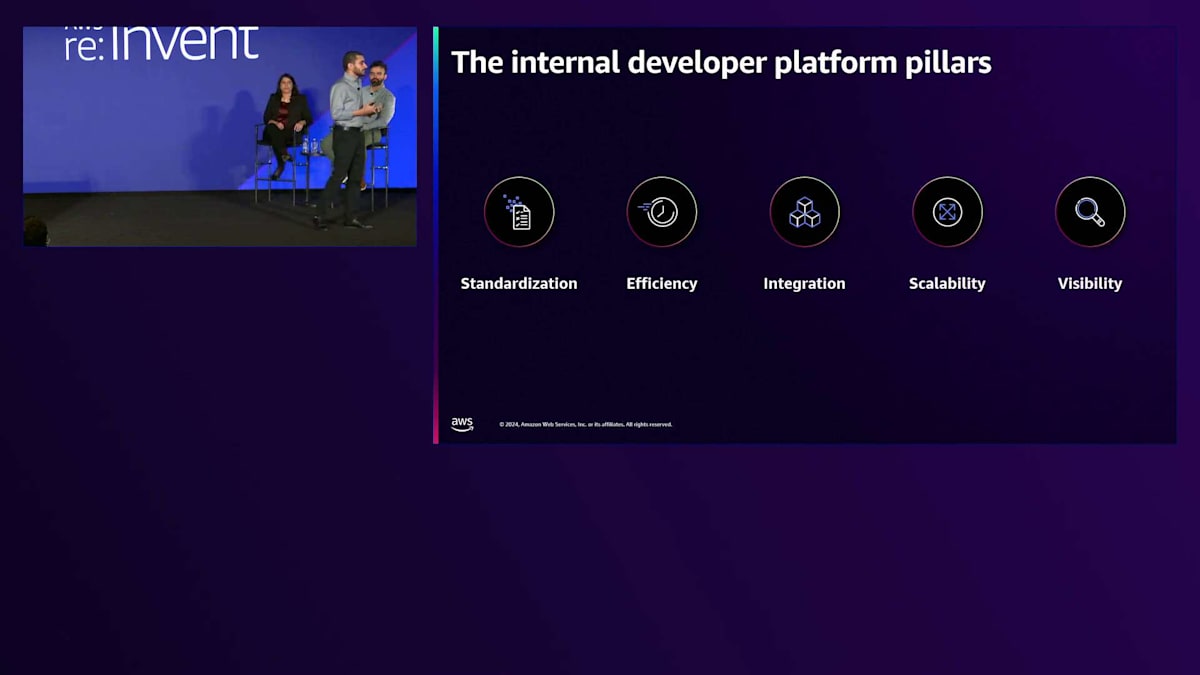Select the Visibility label
Image resolution: width=1200 pixels, height=675 pixels.
pos(1090,284)
